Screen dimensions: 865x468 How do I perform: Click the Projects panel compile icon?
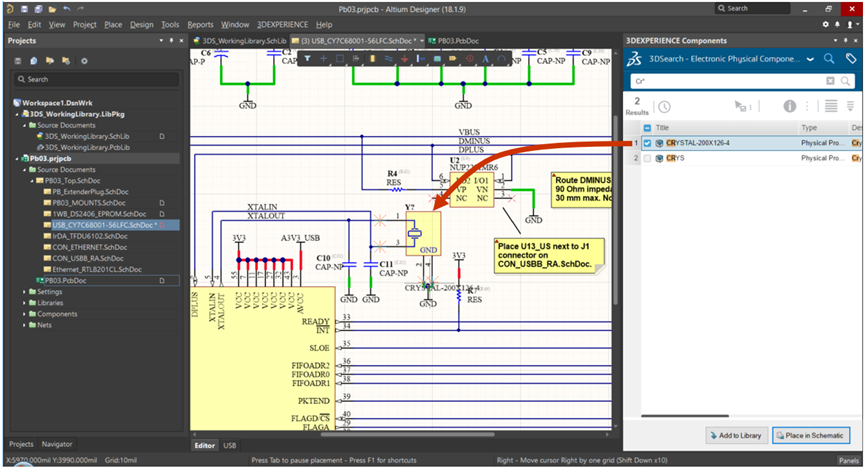(x=34, y=61)
